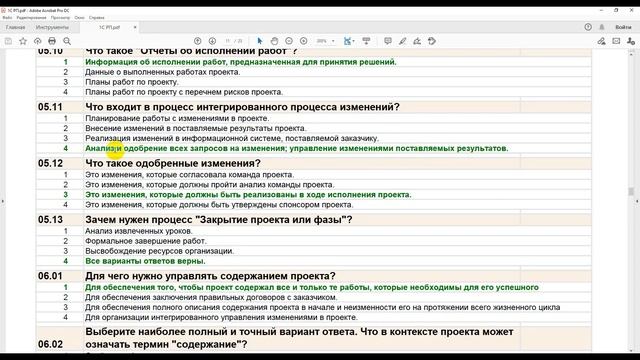Click the Save file icon in toolbar
This screenshot has height=360, width=640.
click(x=8, y=41)
